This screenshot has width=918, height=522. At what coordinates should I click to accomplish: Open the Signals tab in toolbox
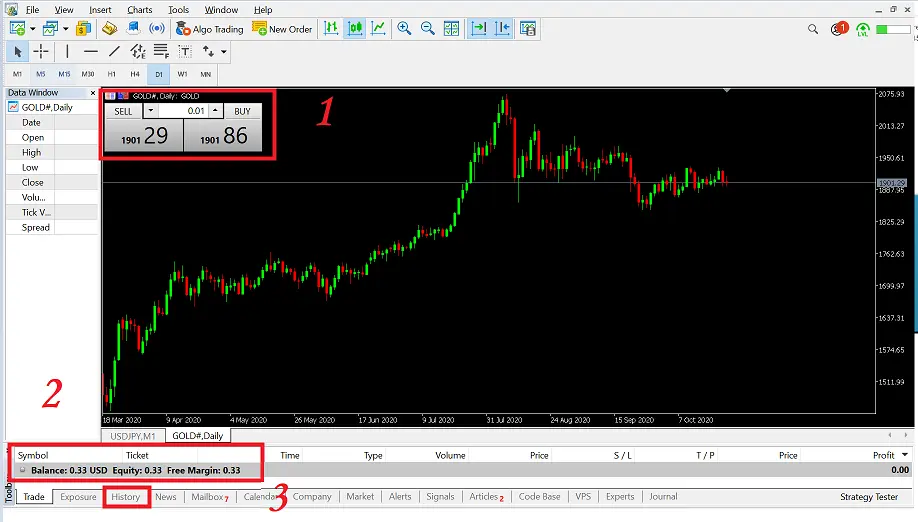click(440, 496)
